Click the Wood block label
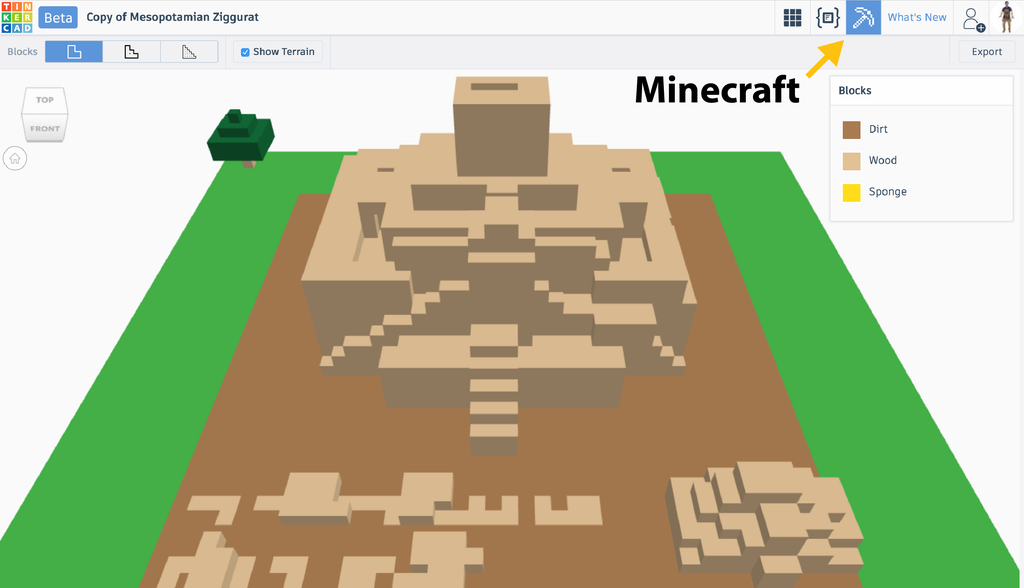Screen dimensions: 1024x588 coord(882,161)
